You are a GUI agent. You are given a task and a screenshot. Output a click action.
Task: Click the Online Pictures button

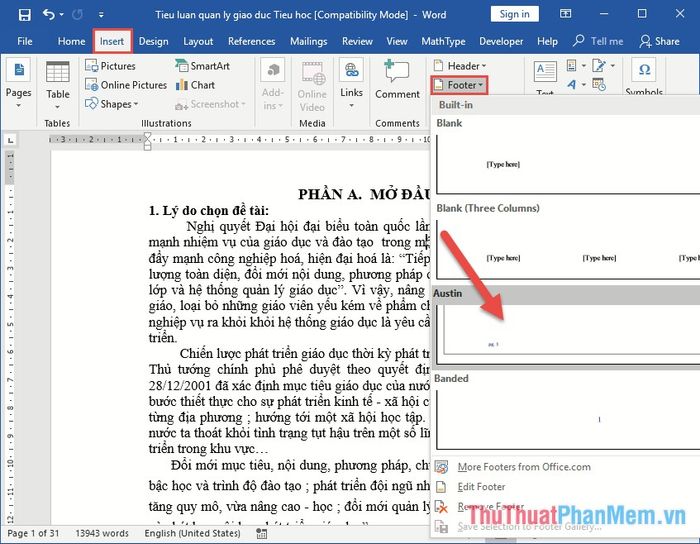125,85
